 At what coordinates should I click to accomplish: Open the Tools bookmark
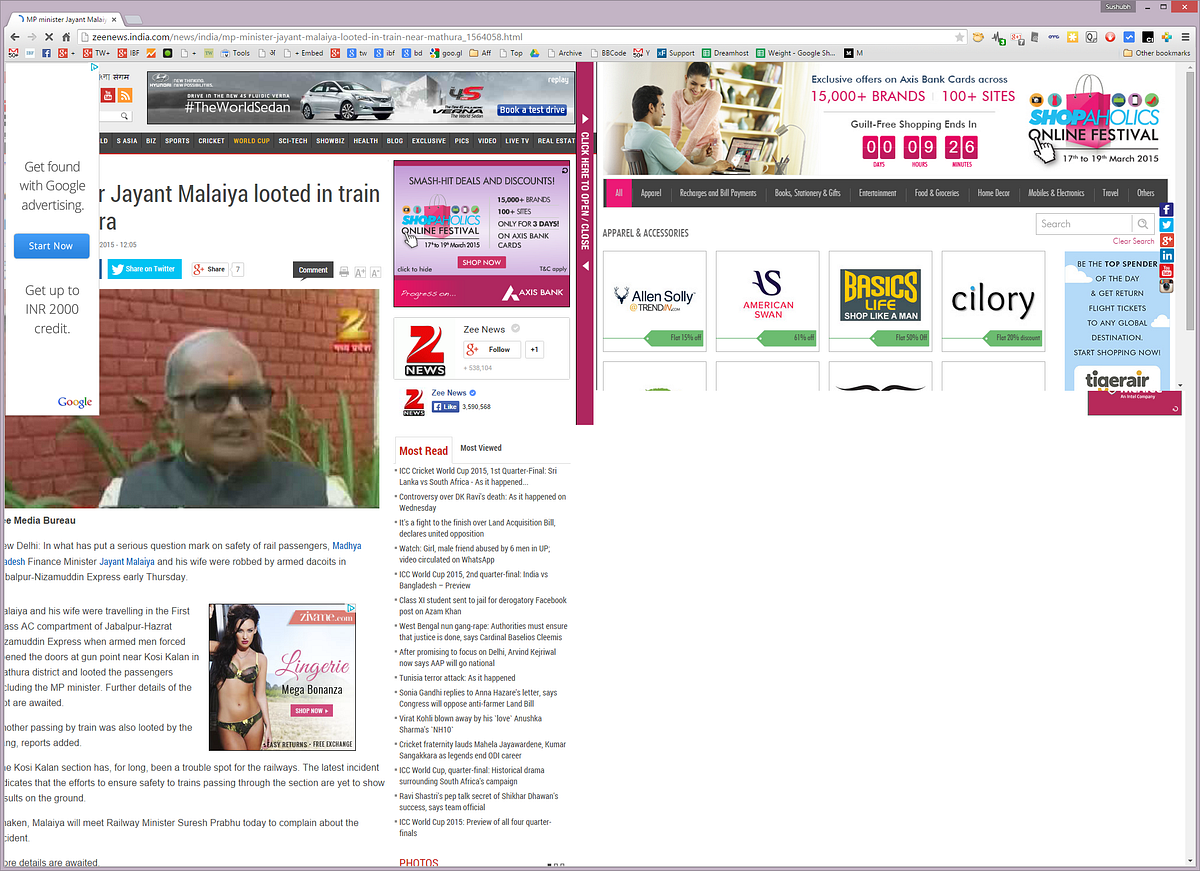tap(235, 53)
